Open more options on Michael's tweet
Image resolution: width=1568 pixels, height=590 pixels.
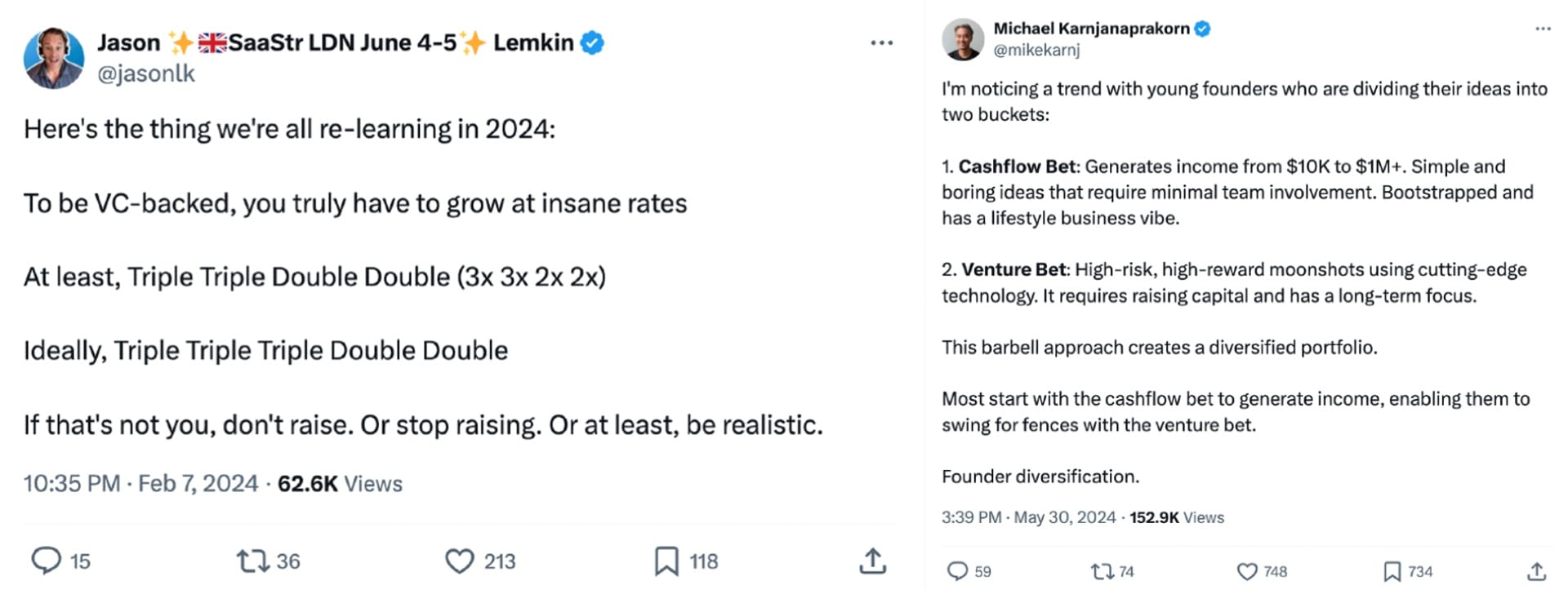click(x=1543, y=29)
